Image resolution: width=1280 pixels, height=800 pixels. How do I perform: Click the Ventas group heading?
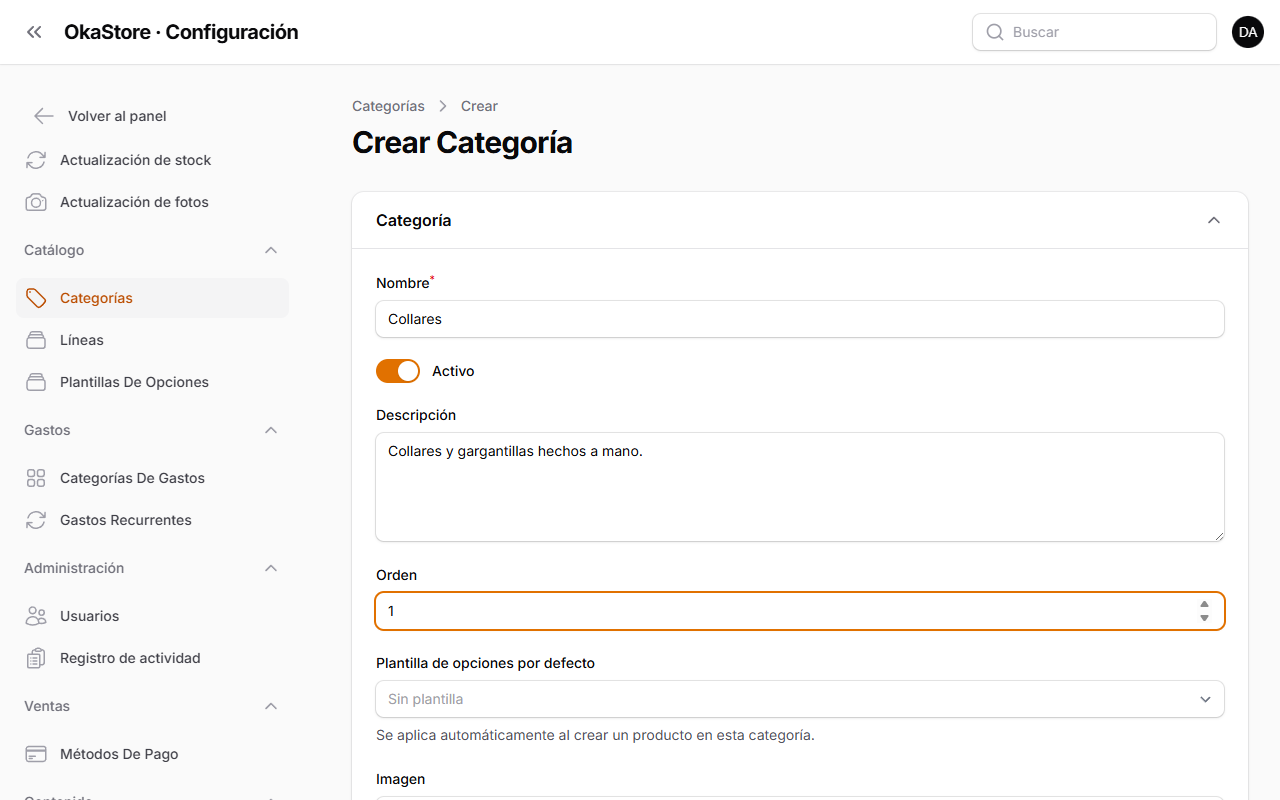coord(47,706)
